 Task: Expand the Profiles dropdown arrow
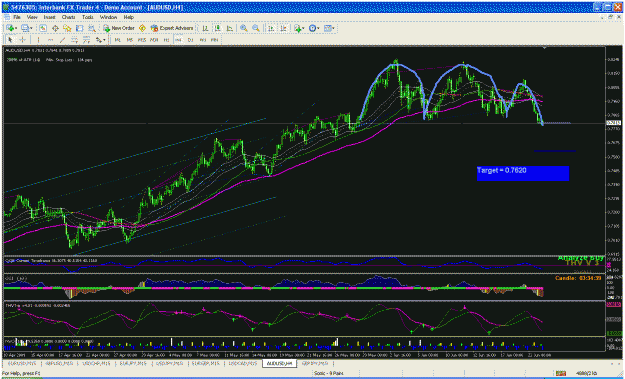[x=31, y=28]
